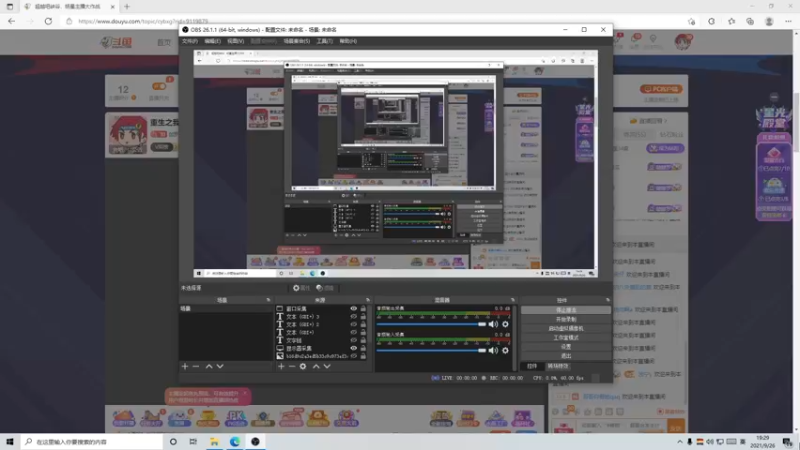Open source 属性 button above sources

tap(301, 288)
